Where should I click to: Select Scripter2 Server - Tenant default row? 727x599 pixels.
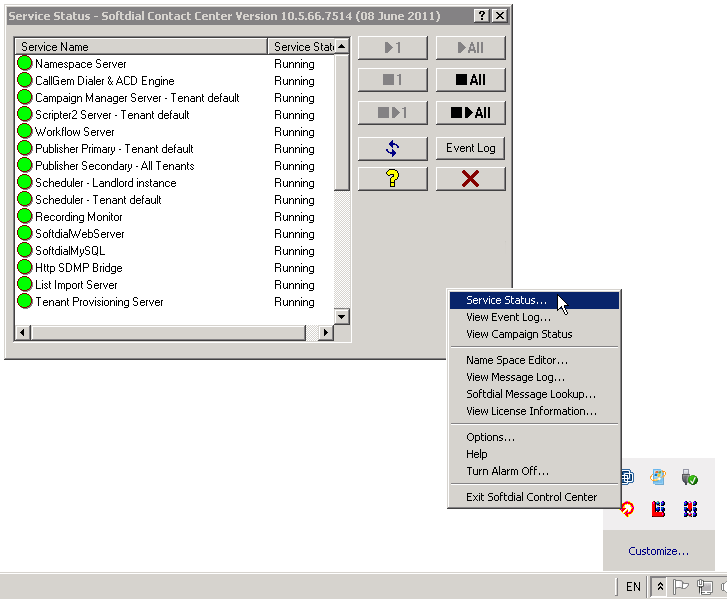click(175, 115)
